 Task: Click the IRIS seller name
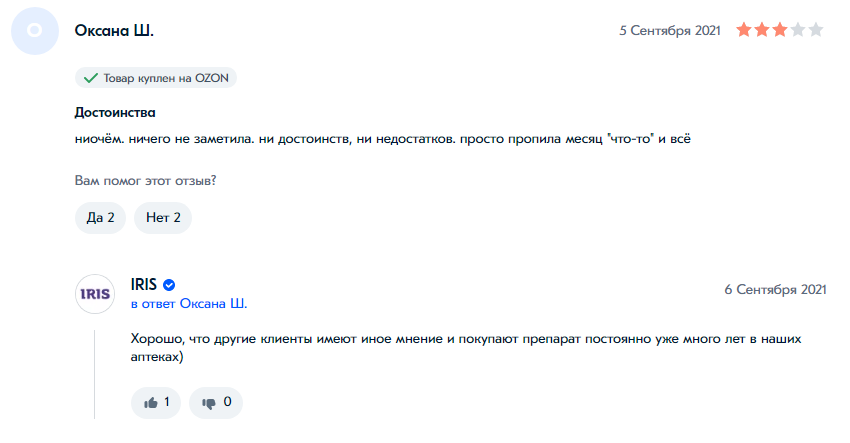tap(144, 285)
